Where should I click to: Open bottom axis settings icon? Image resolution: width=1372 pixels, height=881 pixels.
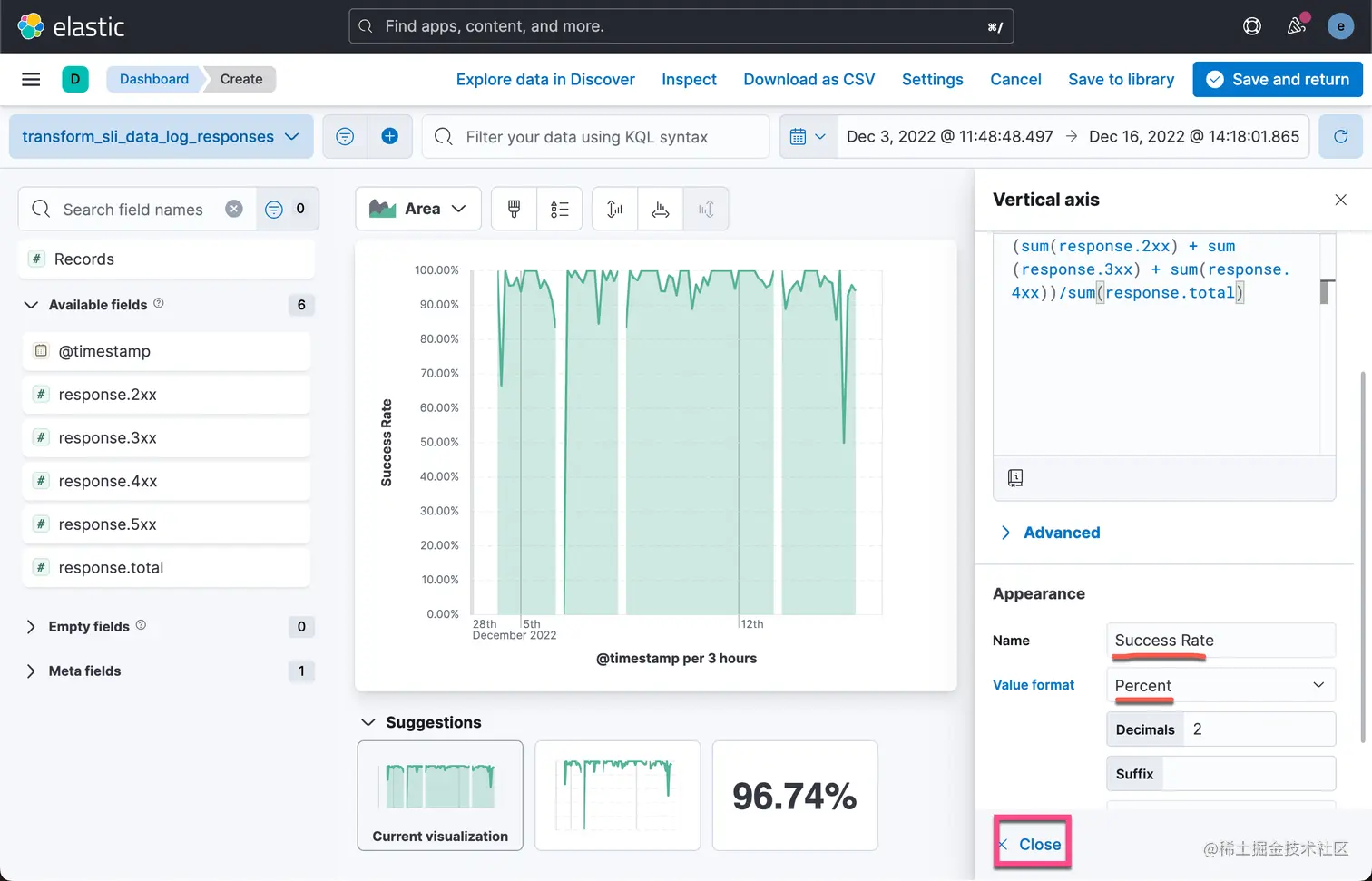tap(661, 209)
